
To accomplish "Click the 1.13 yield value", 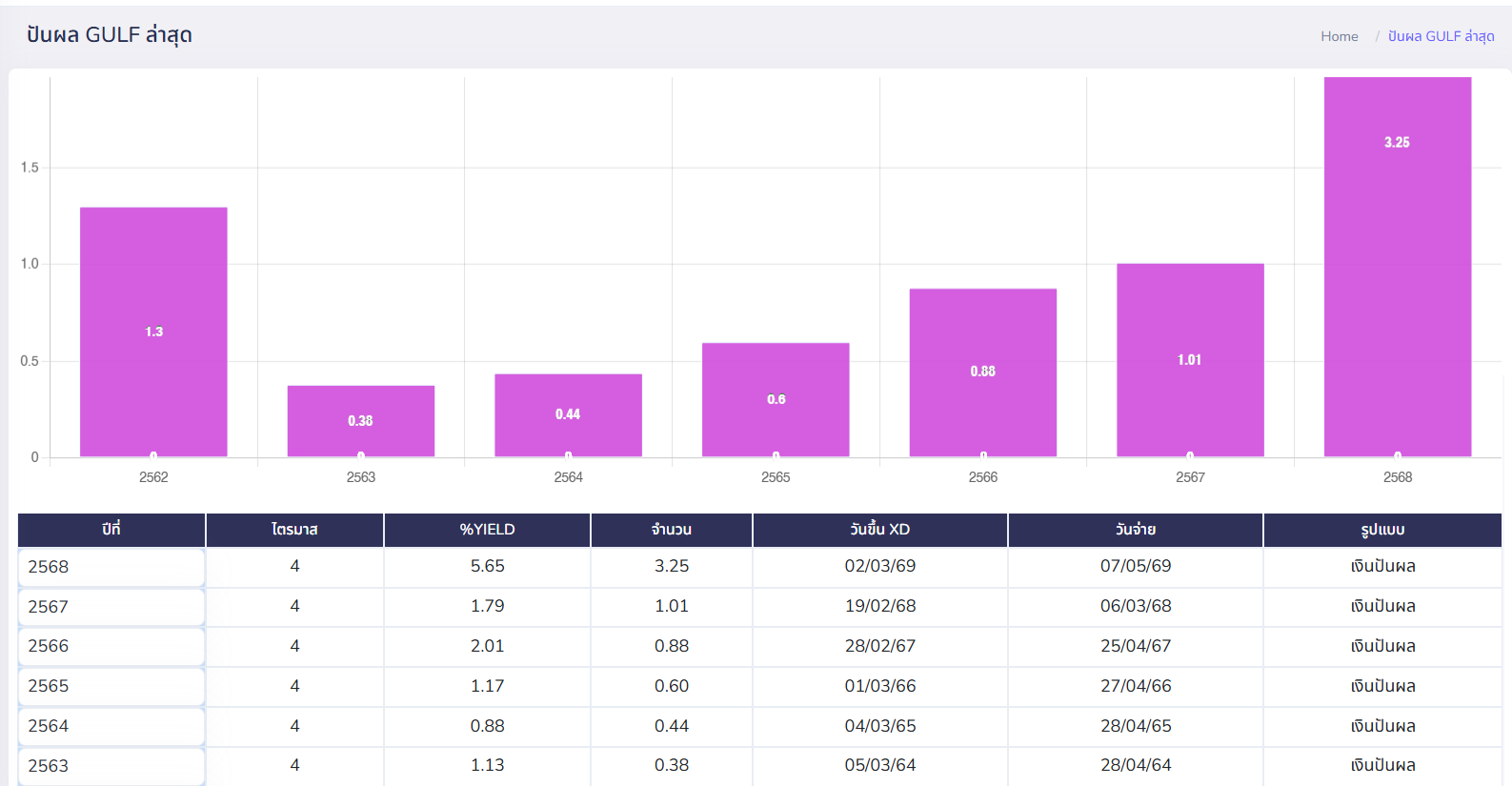I will (487, 765).
